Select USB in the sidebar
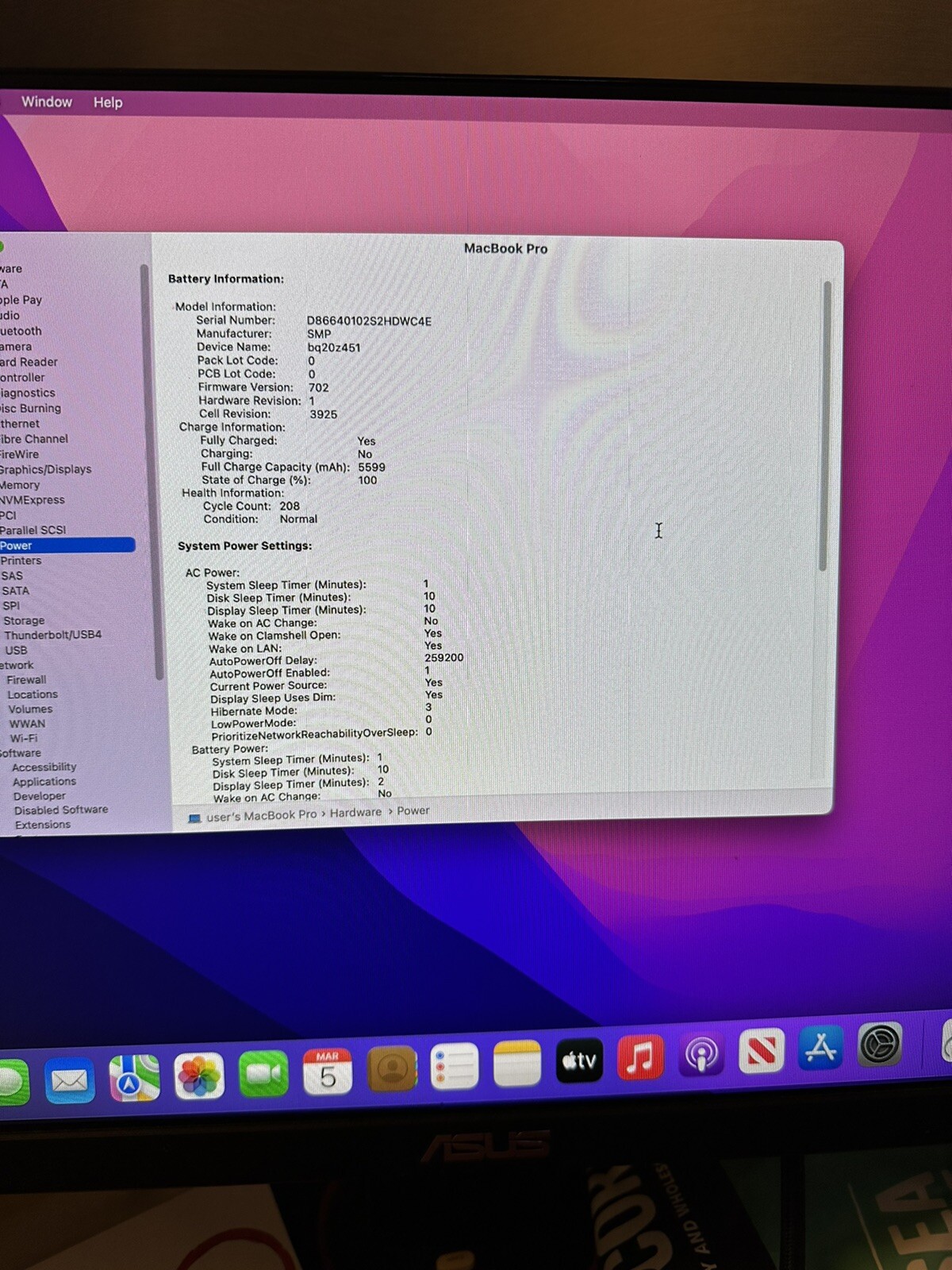 click(x=16, y=650)
